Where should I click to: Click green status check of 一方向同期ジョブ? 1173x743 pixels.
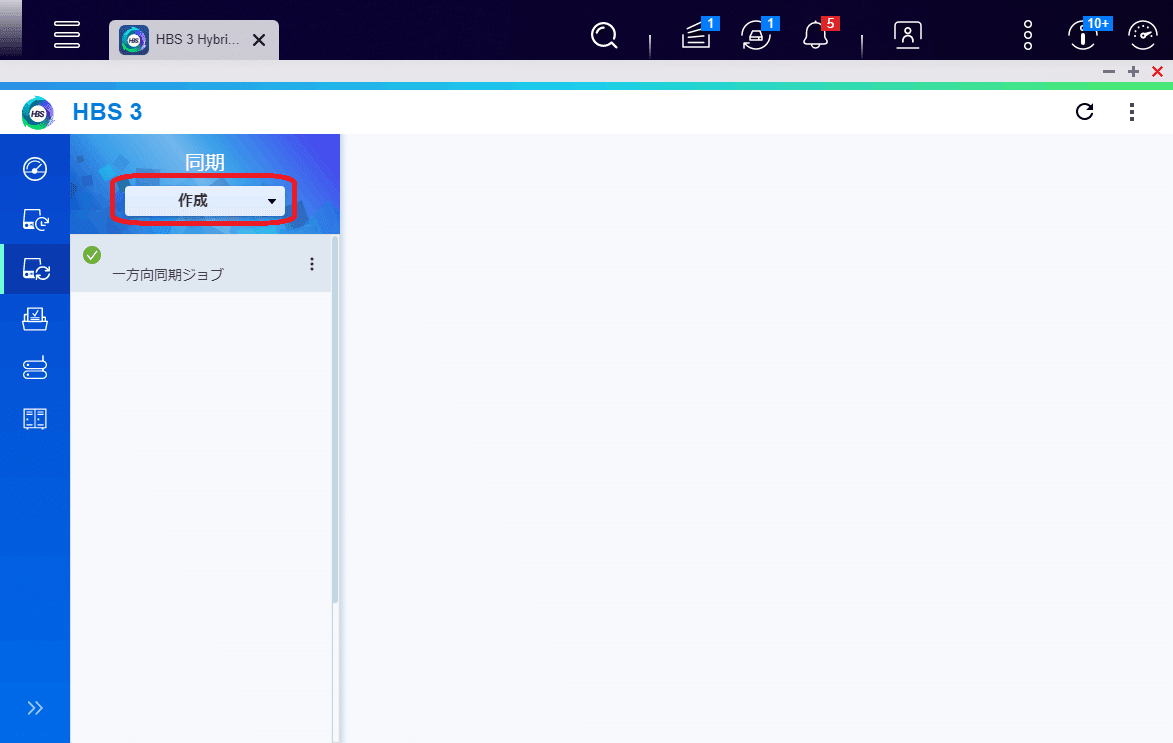[x=92, y=255]
